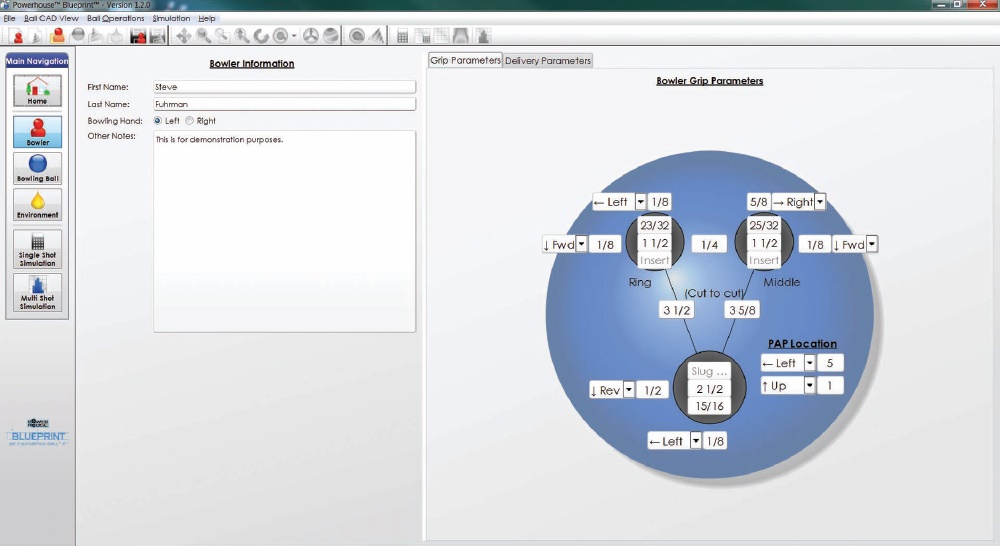1000x546 pixels.
Task: Expand the PAP Location Left dropdown
Action: pos(809,363)
